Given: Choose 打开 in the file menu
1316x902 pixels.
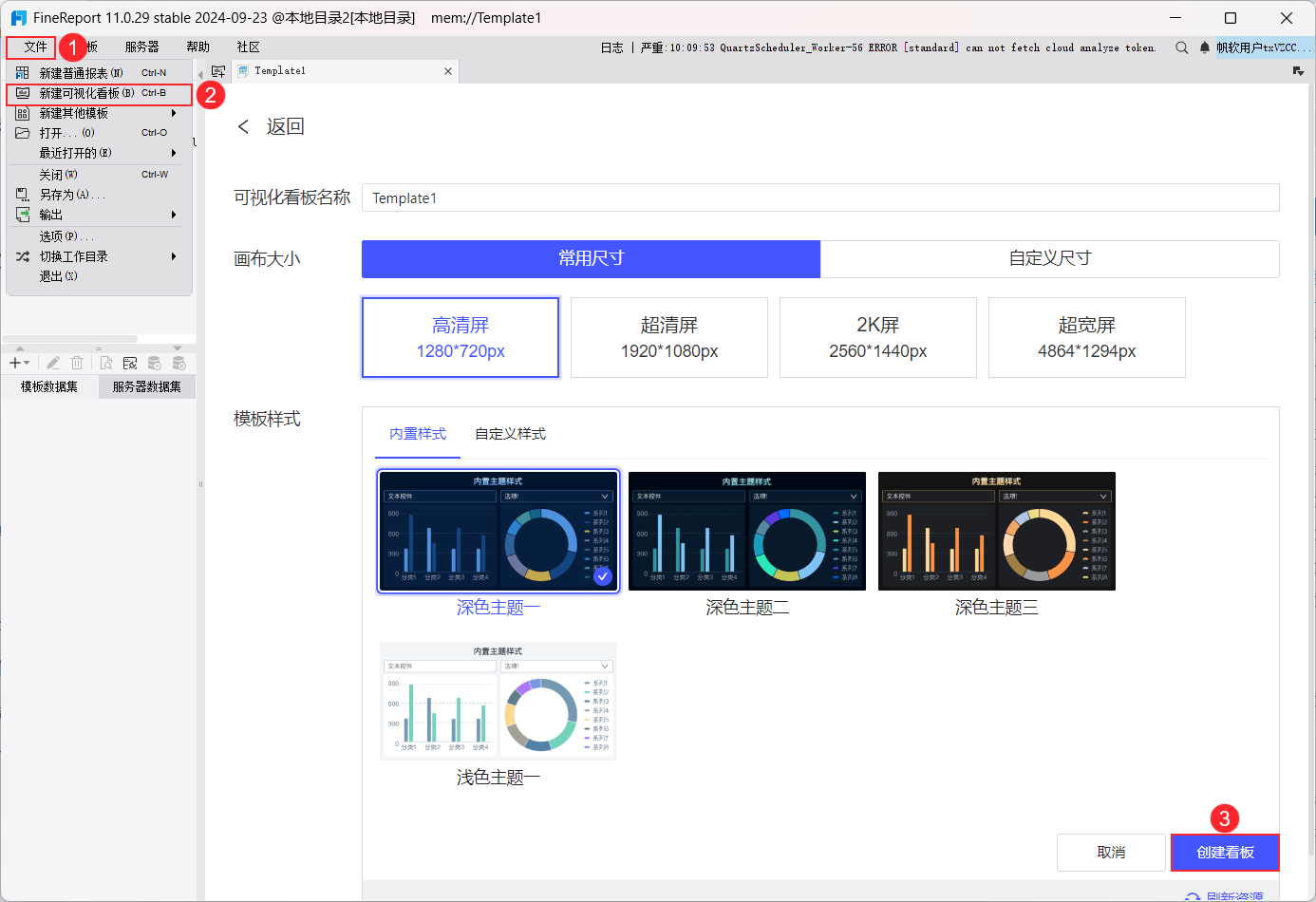Looking at the screenshot, I should (x=100, y=133).
